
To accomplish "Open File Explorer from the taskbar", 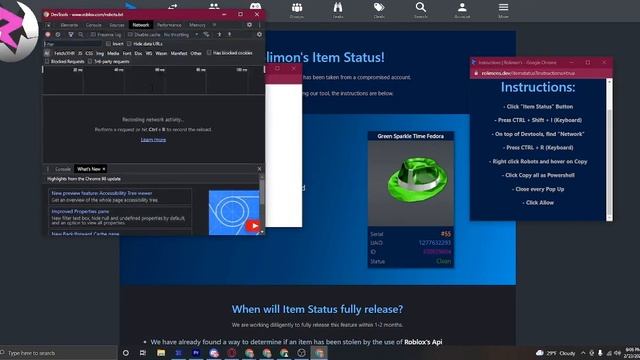I will coord(161,353).
